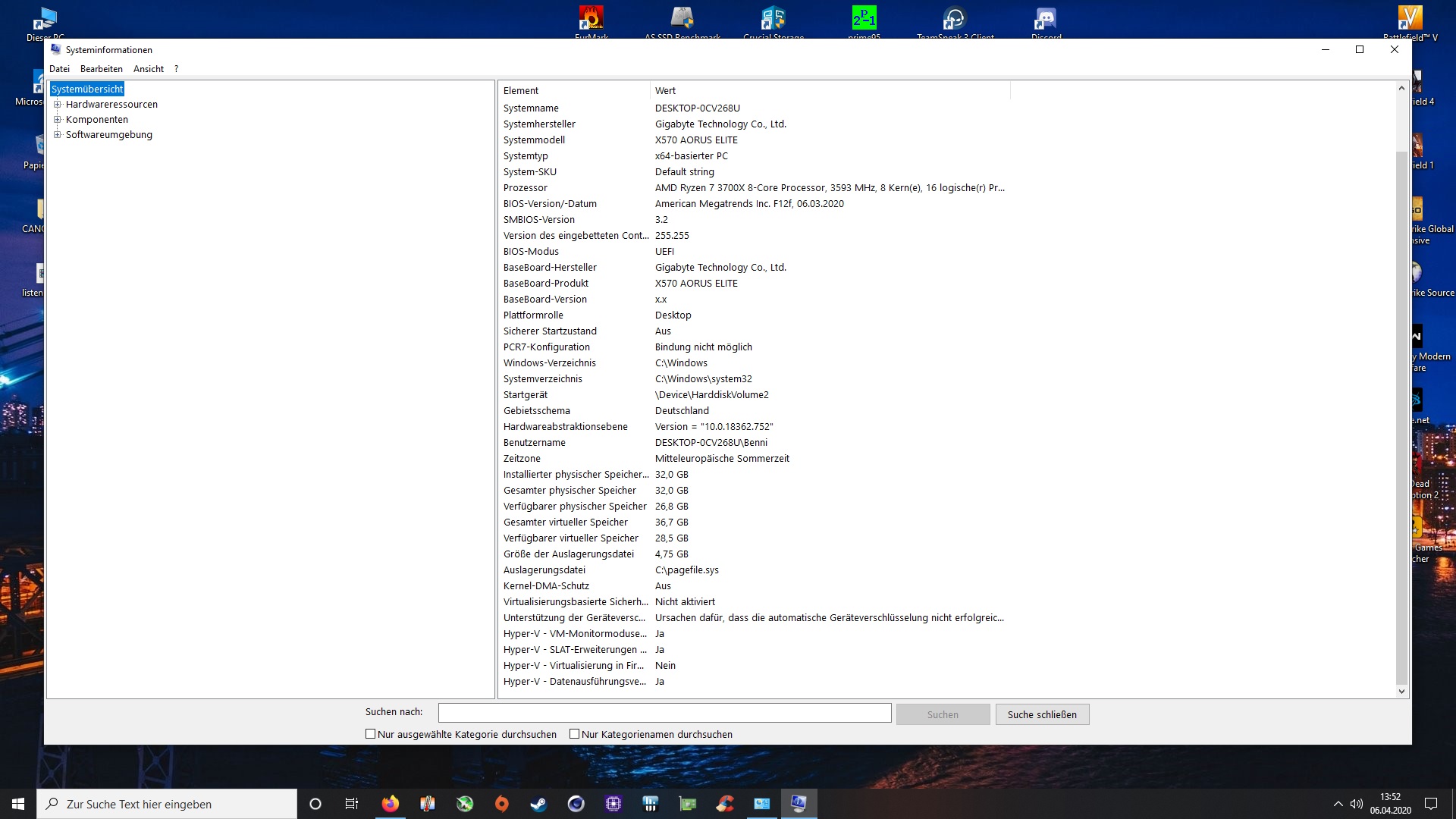Screen dimensions: 1456x819
Task: Enable 'Nur ausgewählte Kategorie durchsuchen' checkbox
Action: (x=371, y=734)
